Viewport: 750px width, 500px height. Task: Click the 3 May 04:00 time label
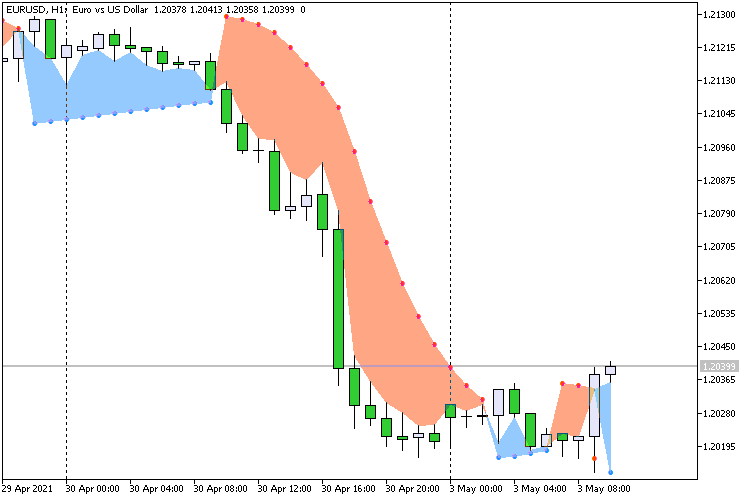pos(540,489)
